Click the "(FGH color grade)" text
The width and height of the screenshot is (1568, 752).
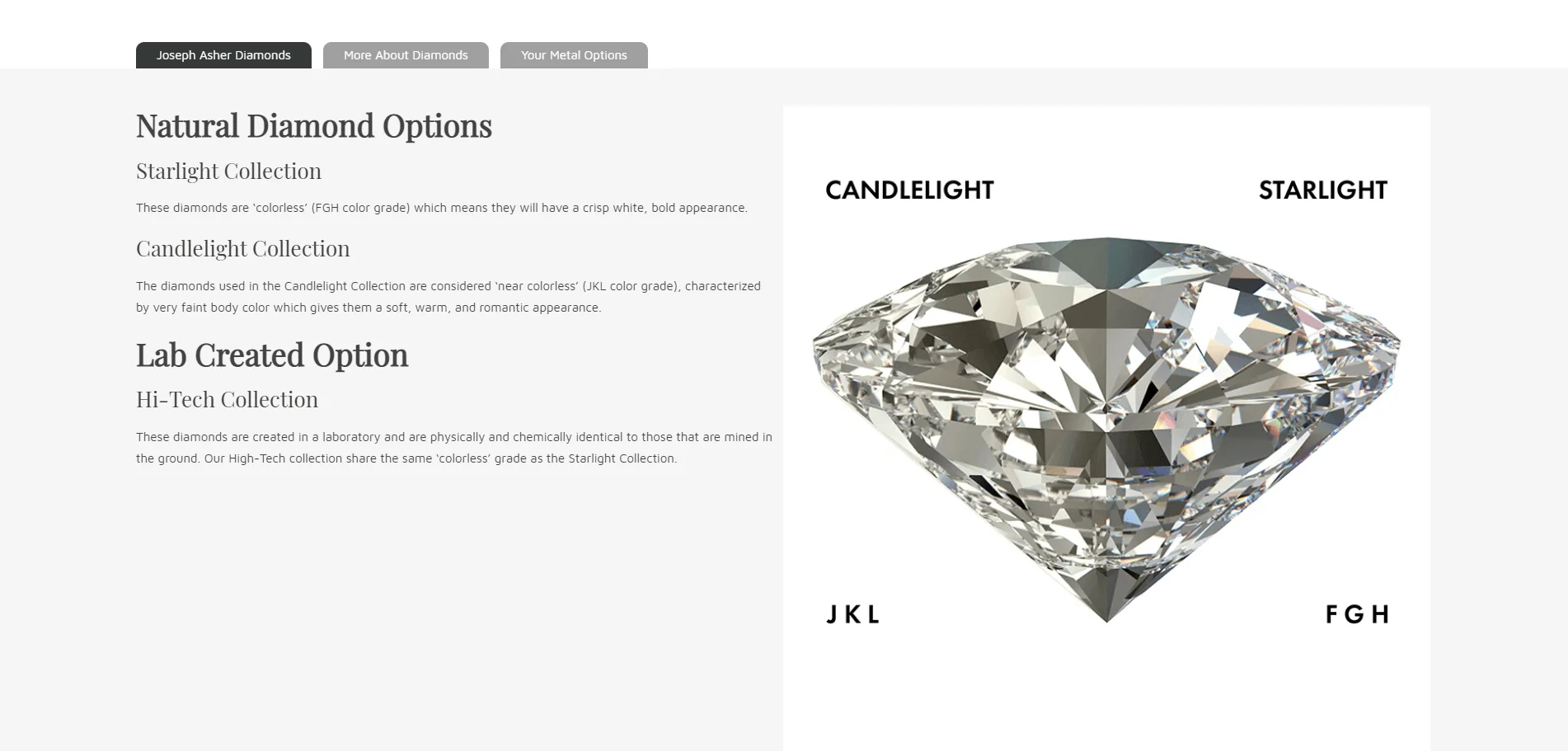tap(360, 208)
